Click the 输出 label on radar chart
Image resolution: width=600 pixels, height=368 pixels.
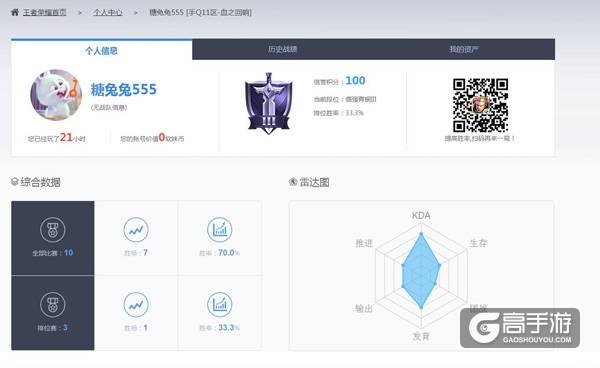pos(364,308)
